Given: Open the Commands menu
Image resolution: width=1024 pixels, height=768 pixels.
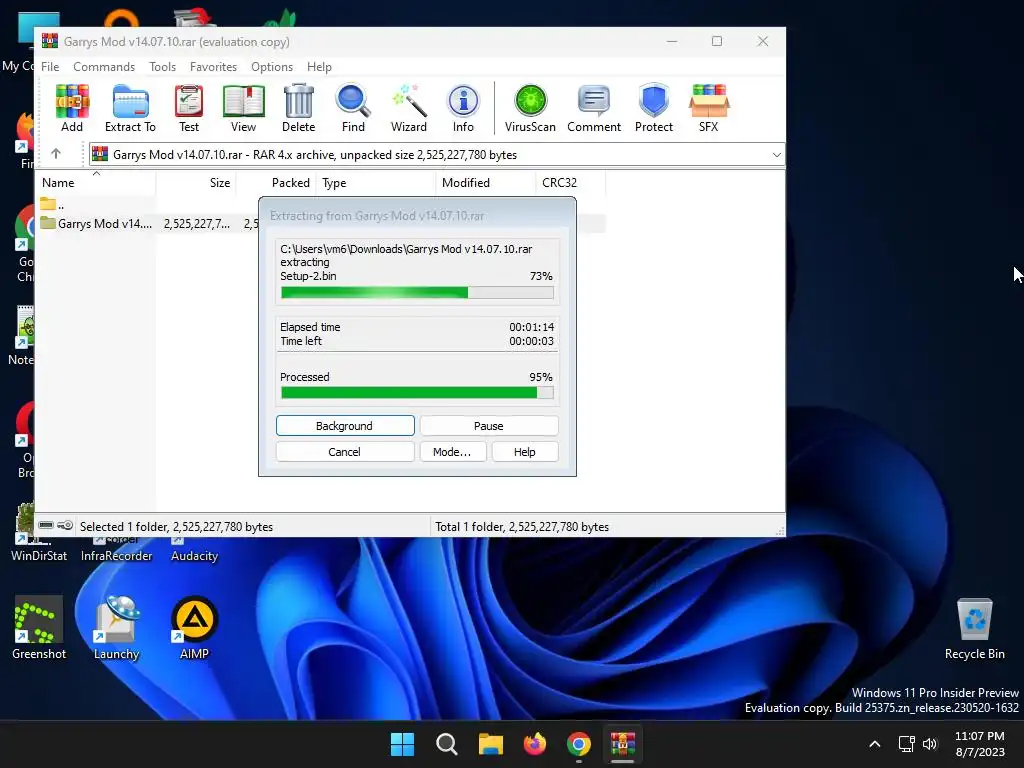Looking at the screenshot, I should (104, 67).
